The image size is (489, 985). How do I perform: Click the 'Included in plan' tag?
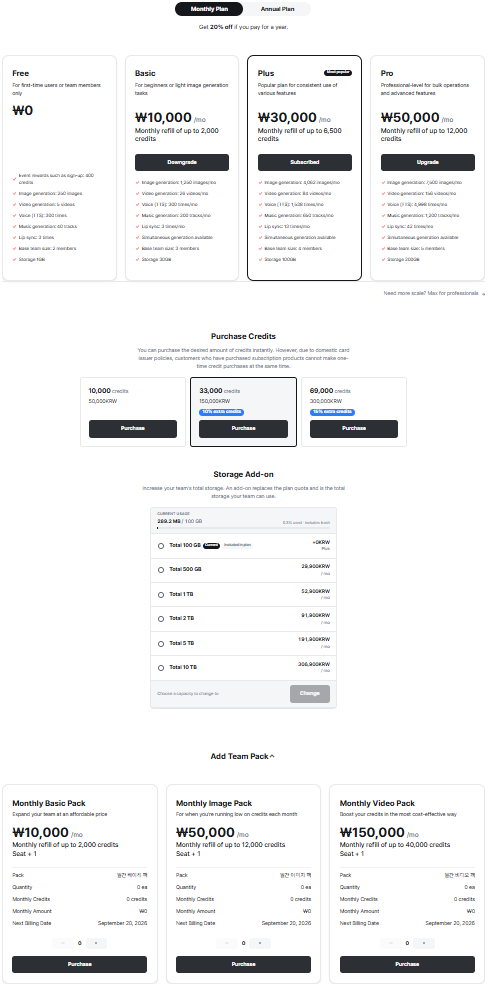tap(237, 545)
